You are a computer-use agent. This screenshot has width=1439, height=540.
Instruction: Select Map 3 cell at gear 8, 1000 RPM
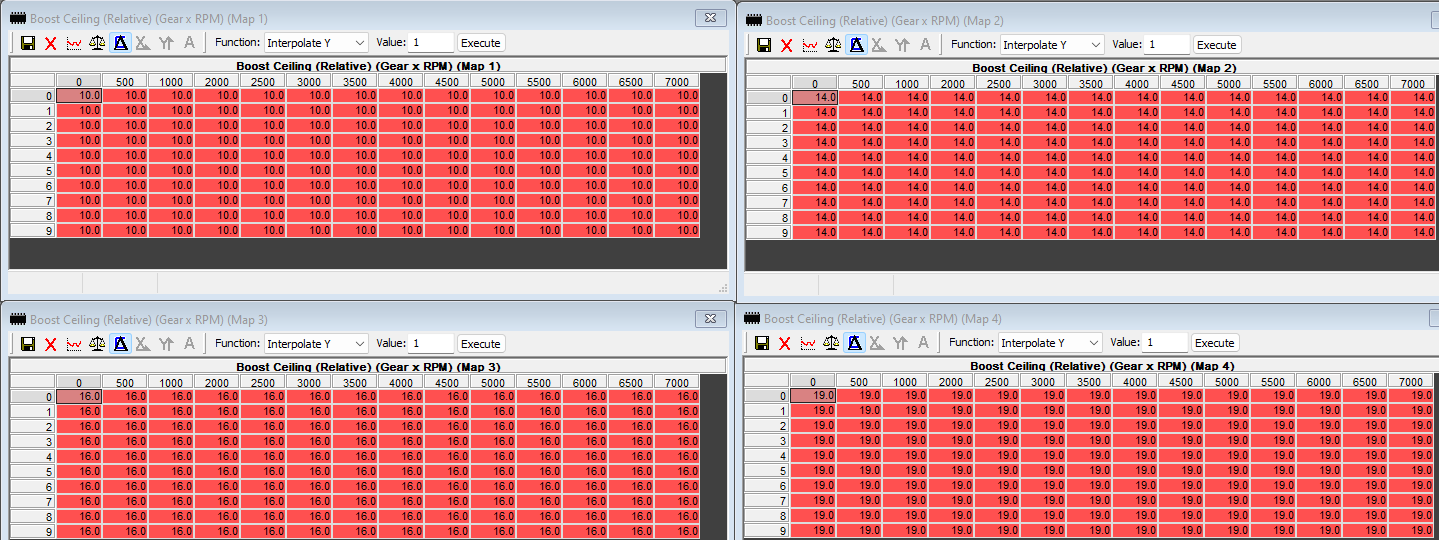(x=171, y=516)
